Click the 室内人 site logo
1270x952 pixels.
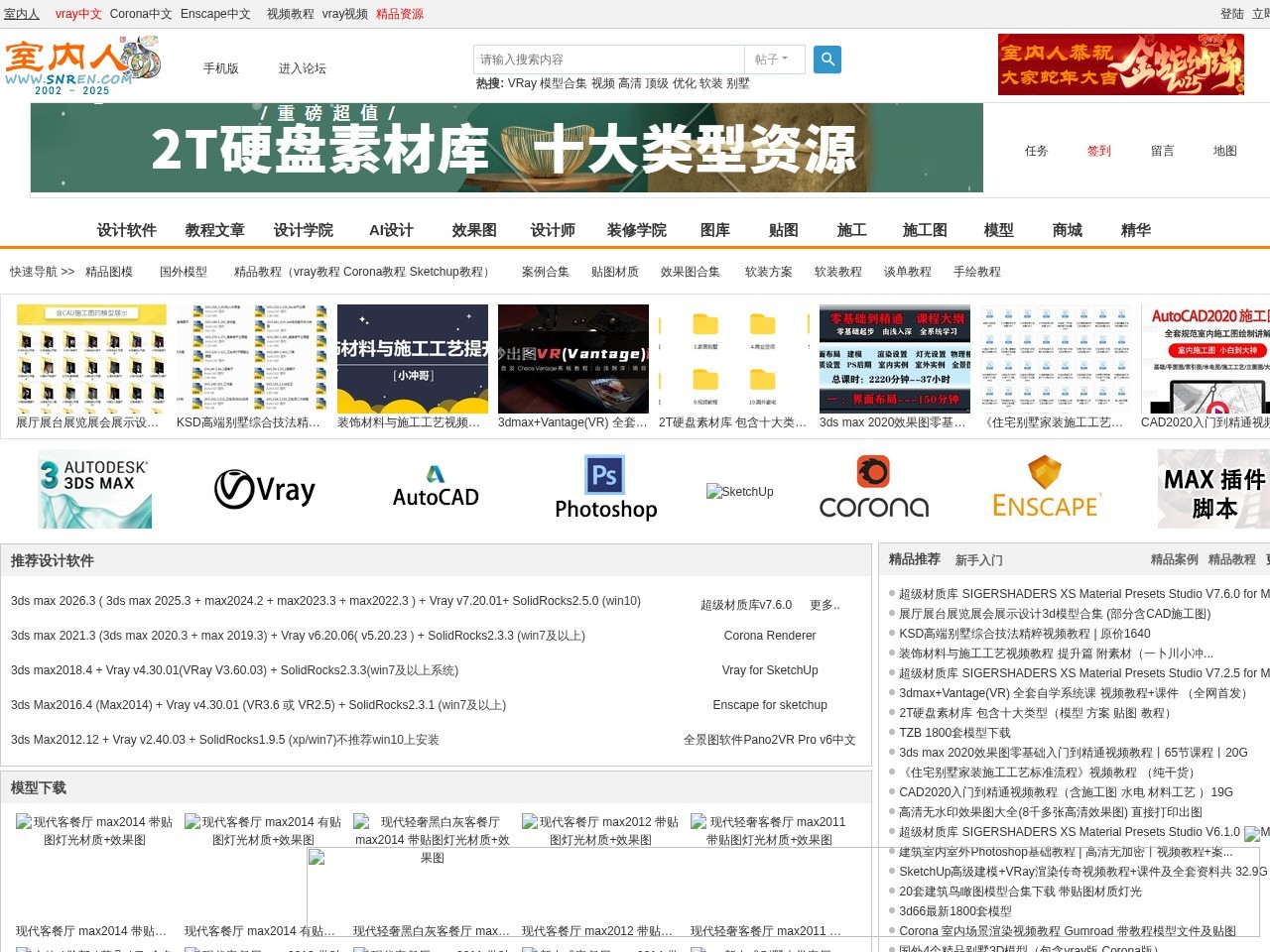[81, 64]
